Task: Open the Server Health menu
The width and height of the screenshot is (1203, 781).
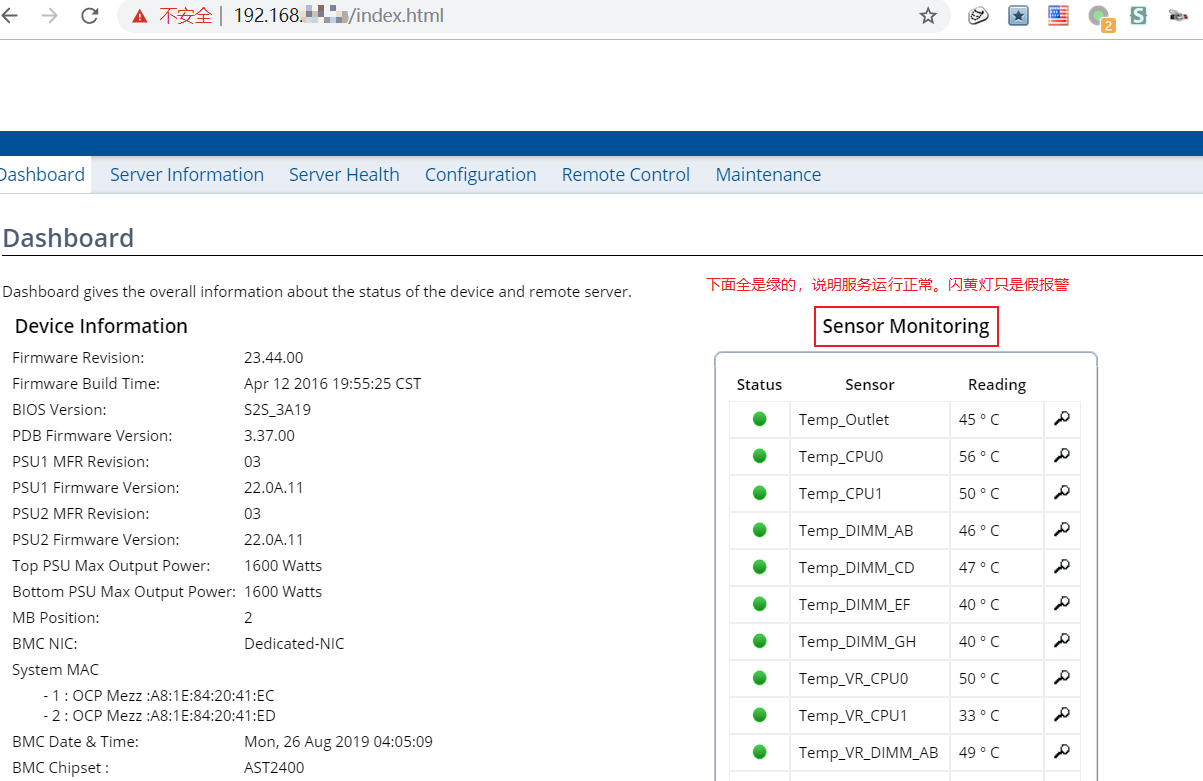Action: (x=344, y=174)
